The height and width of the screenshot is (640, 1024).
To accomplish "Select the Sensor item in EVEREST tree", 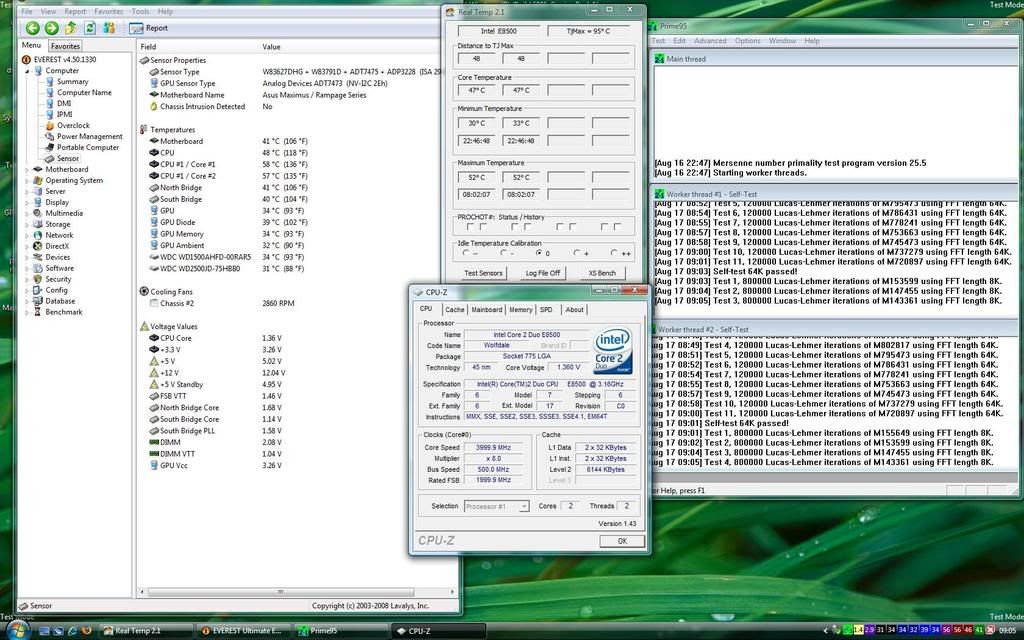I will 63,159.
